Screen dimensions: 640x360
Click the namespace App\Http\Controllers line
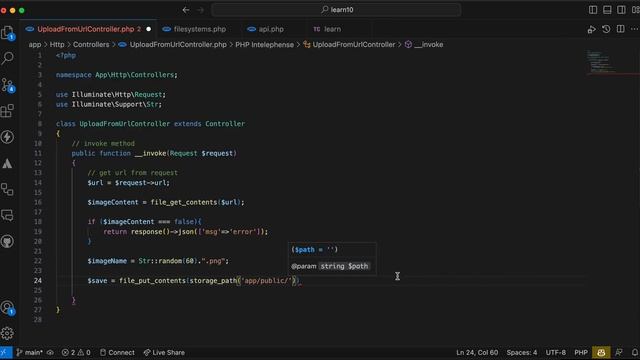point(117,75)
